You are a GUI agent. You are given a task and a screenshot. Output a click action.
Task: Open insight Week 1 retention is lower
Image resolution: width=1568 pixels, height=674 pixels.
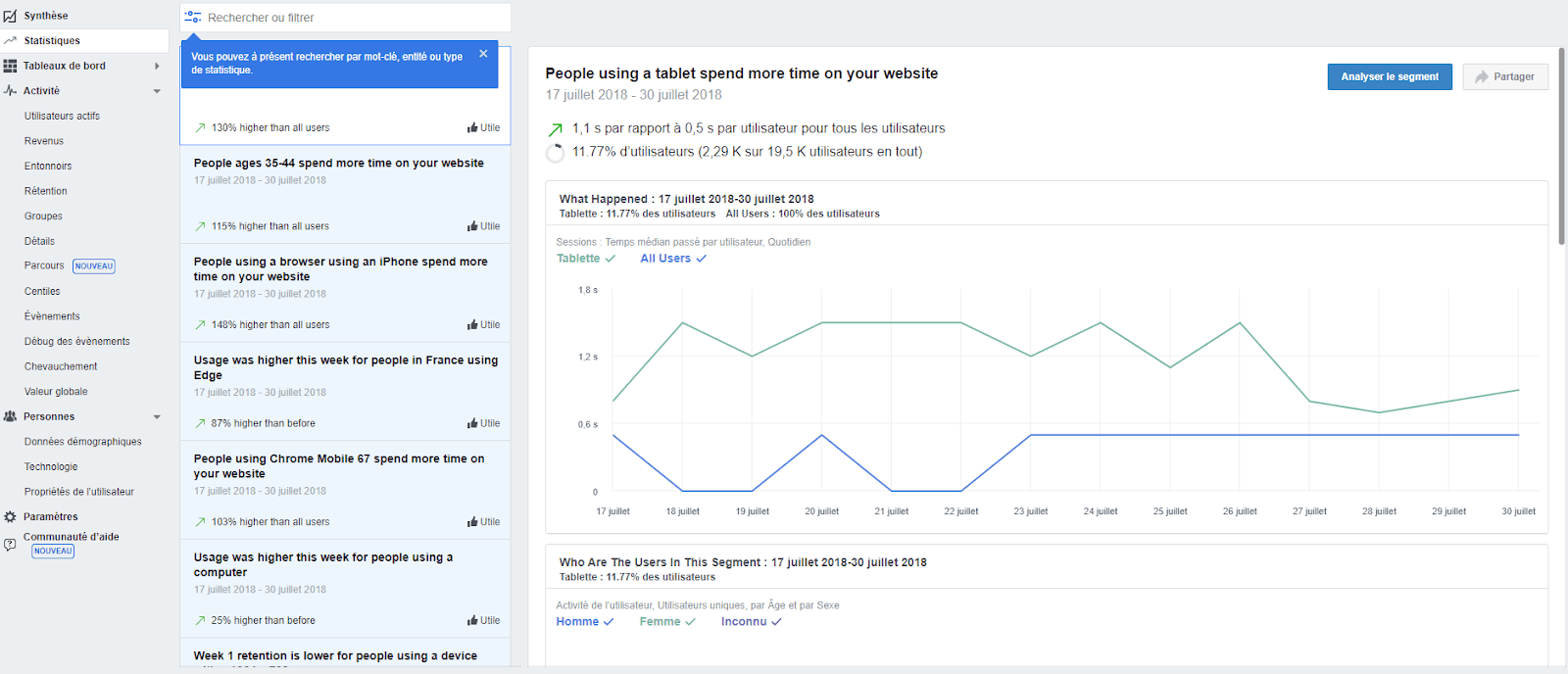pos(335,656)
